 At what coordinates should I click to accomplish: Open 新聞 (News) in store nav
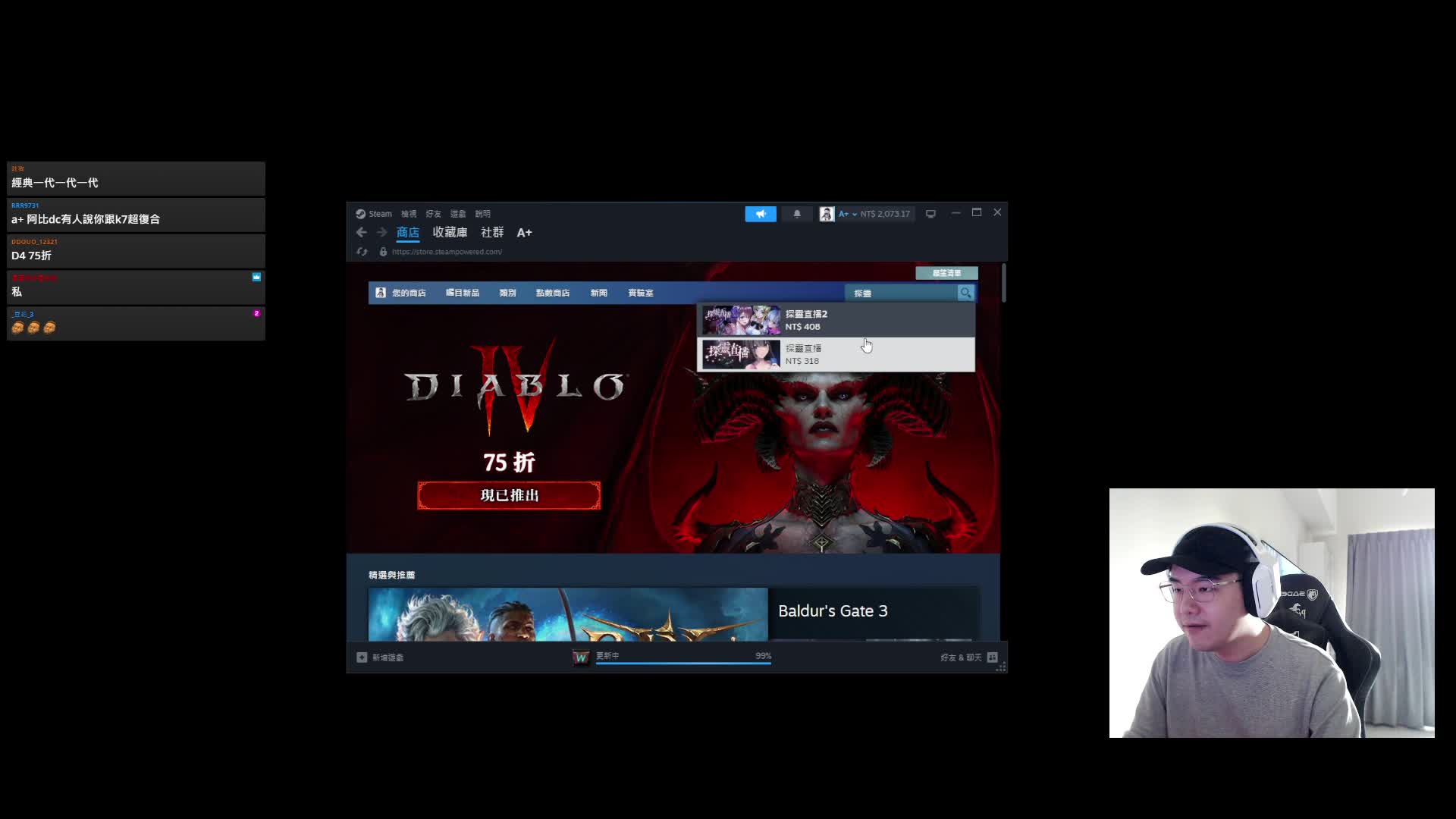[598, 293]
